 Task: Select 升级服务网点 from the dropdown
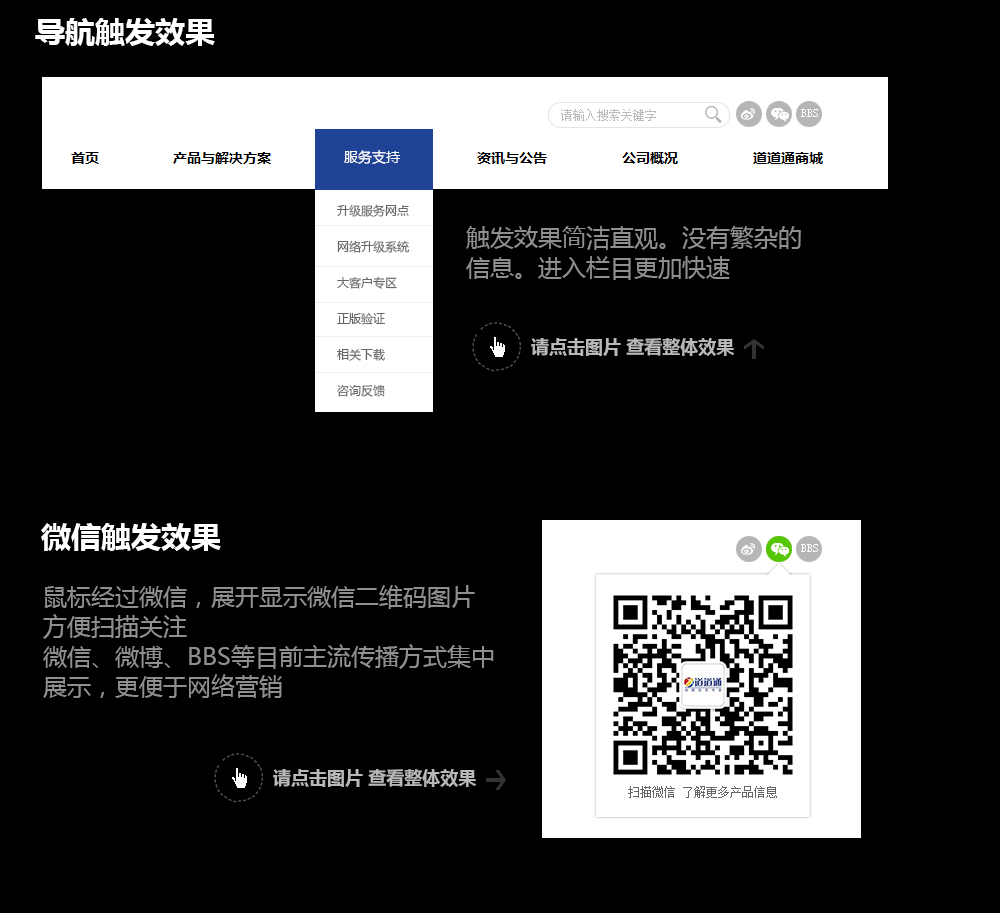click(374, 210)
